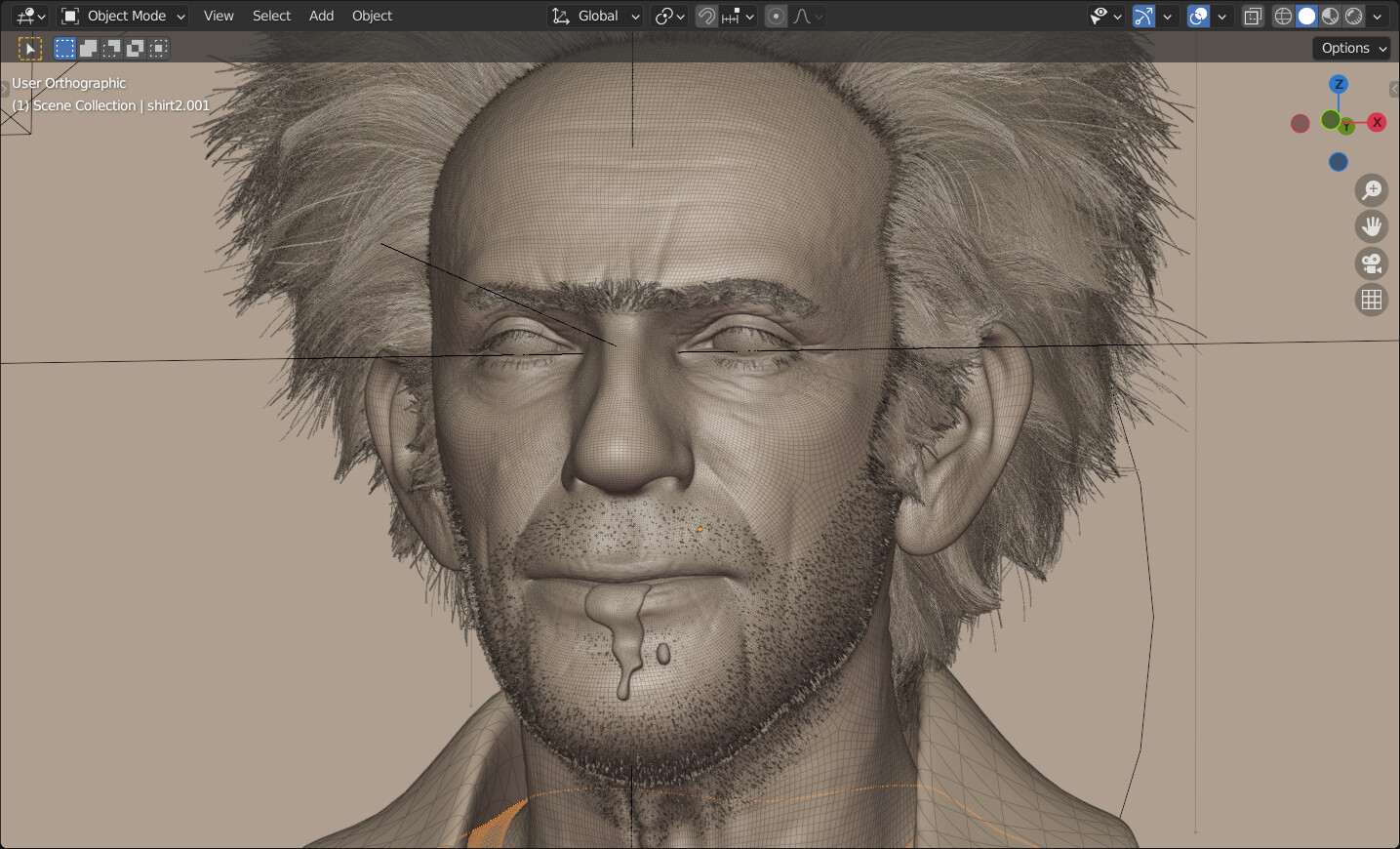Open the transform pivot point dropdown
Viewport: 1400px width, 849px height.
(669, 16)
